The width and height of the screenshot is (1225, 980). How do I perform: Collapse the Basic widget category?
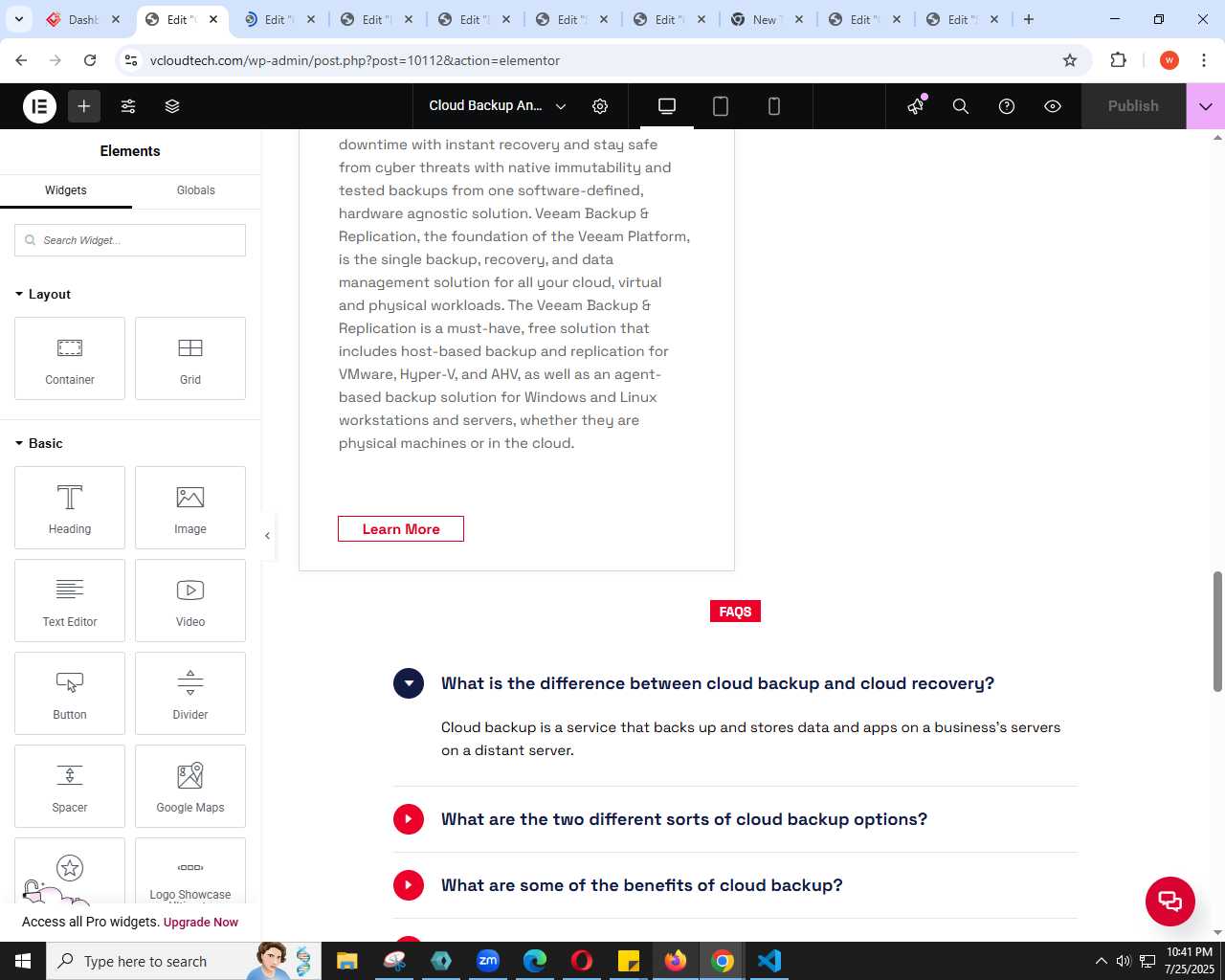pyautogui.click(x=39, y=443)
